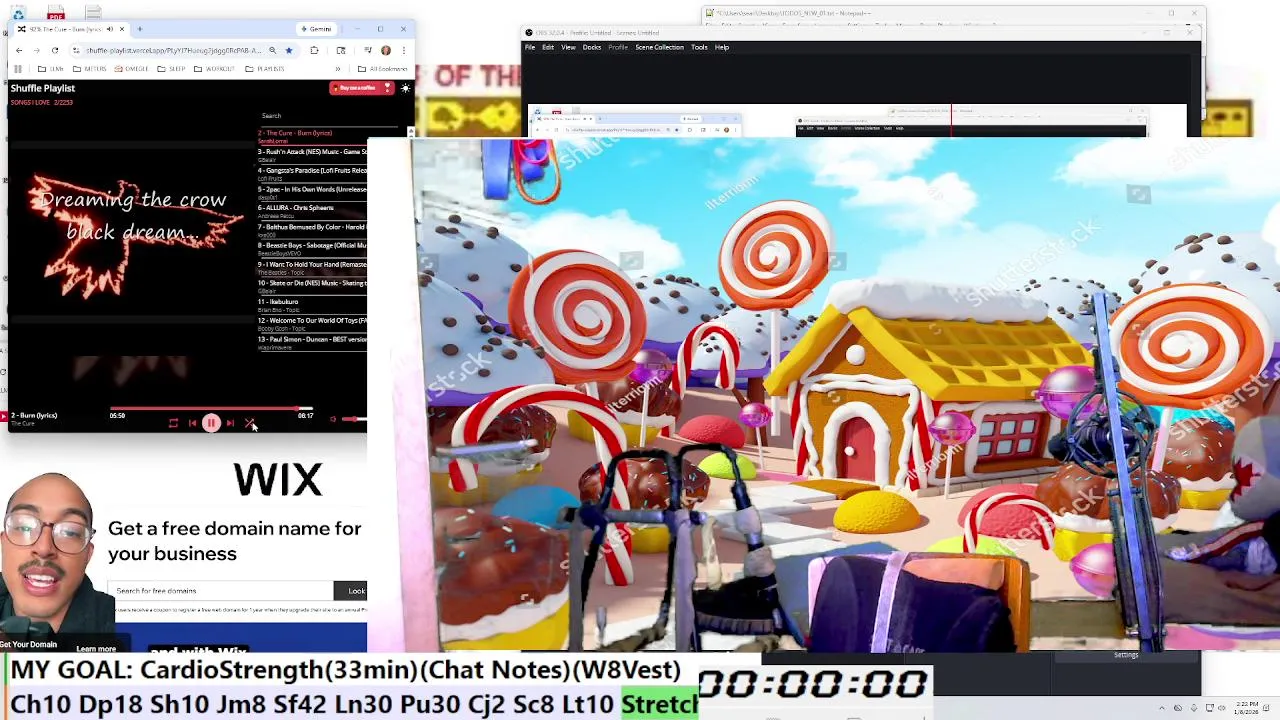Open the WORKOUT bookmarks folder
The image size is (1280, 720).
click(214, 69)
